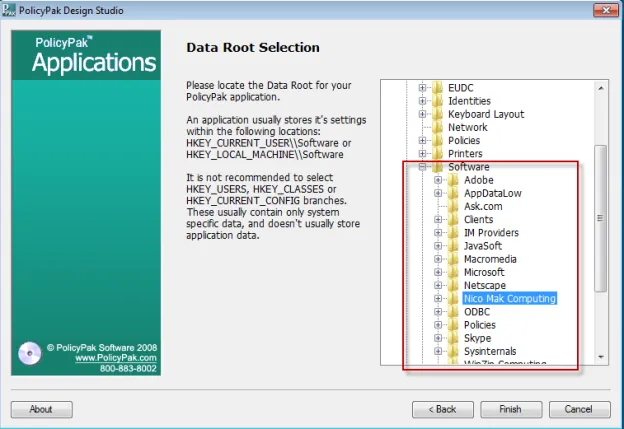Click the ODBC folder icon
This screenshot has width=624, height=429.
tap(453, 311)
